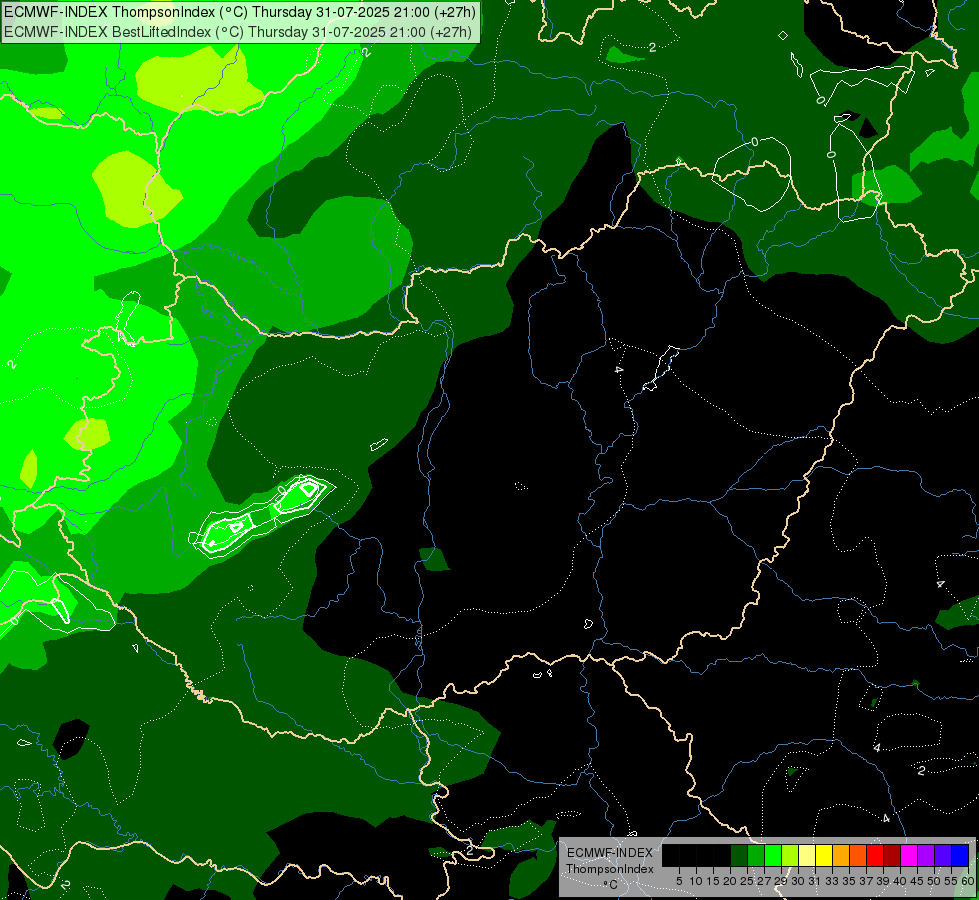Click the legend tick value 15
Screen dimensions: 979x900
pos(713,881)
